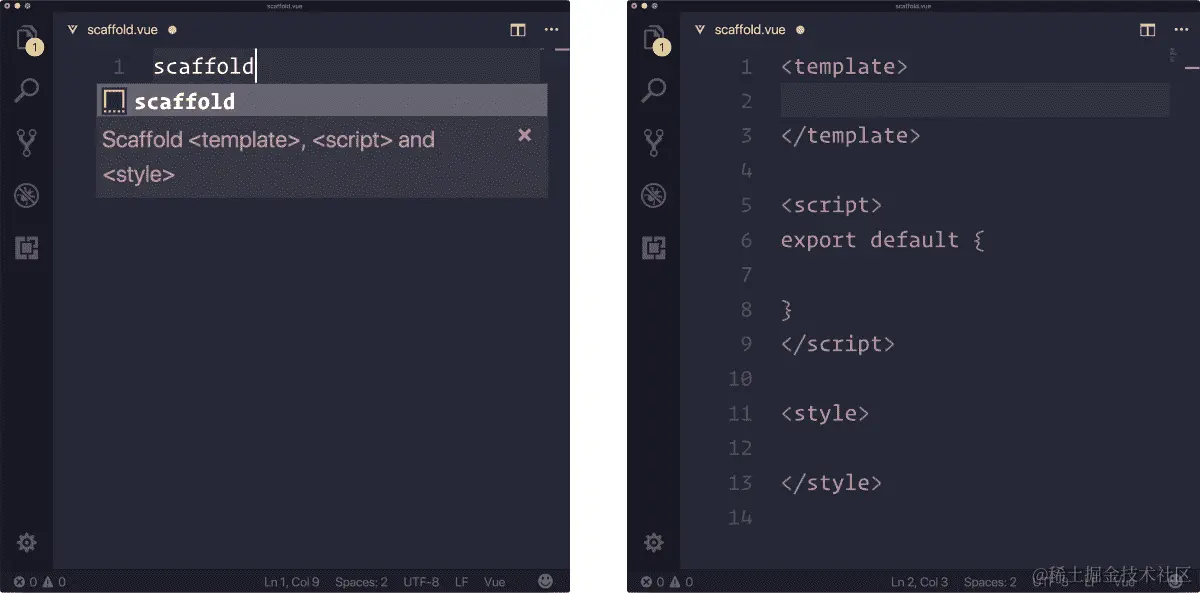The width and height of the screenshot is (1200, 593).
Task: Click the closing brace on line 8
Action: [x=787, y=309]
